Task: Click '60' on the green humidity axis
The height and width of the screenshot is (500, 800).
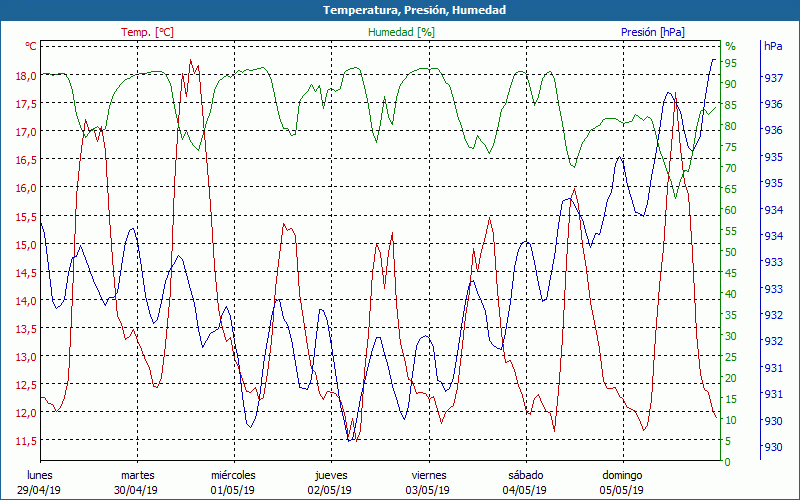Action: pyautogui.click(x=731, y=210)
